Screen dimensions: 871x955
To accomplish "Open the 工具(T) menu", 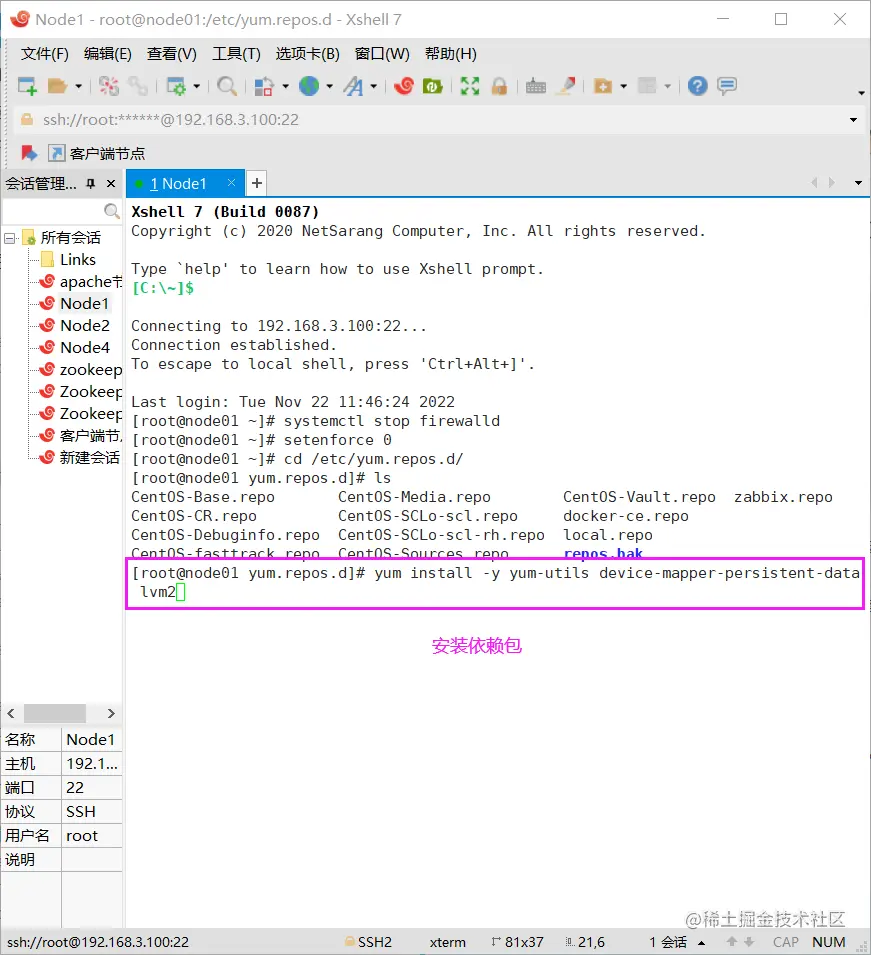I will [x=236, y=54].
